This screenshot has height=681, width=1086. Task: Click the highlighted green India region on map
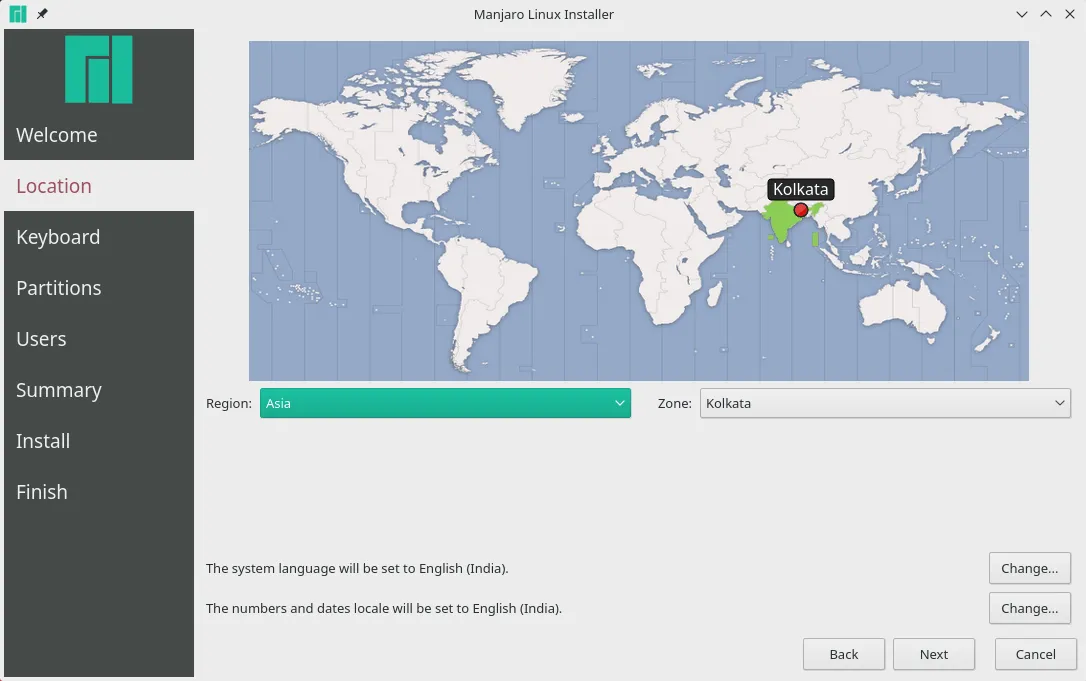781,220
